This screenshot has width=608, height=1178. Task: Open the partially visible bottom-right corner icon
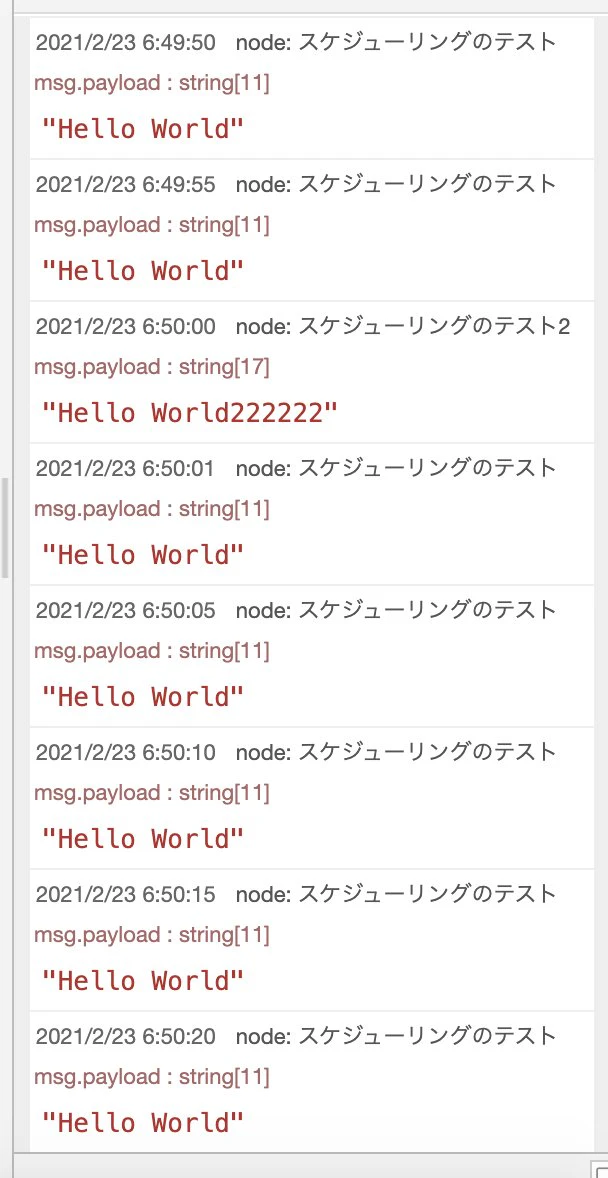(601, 1170)
